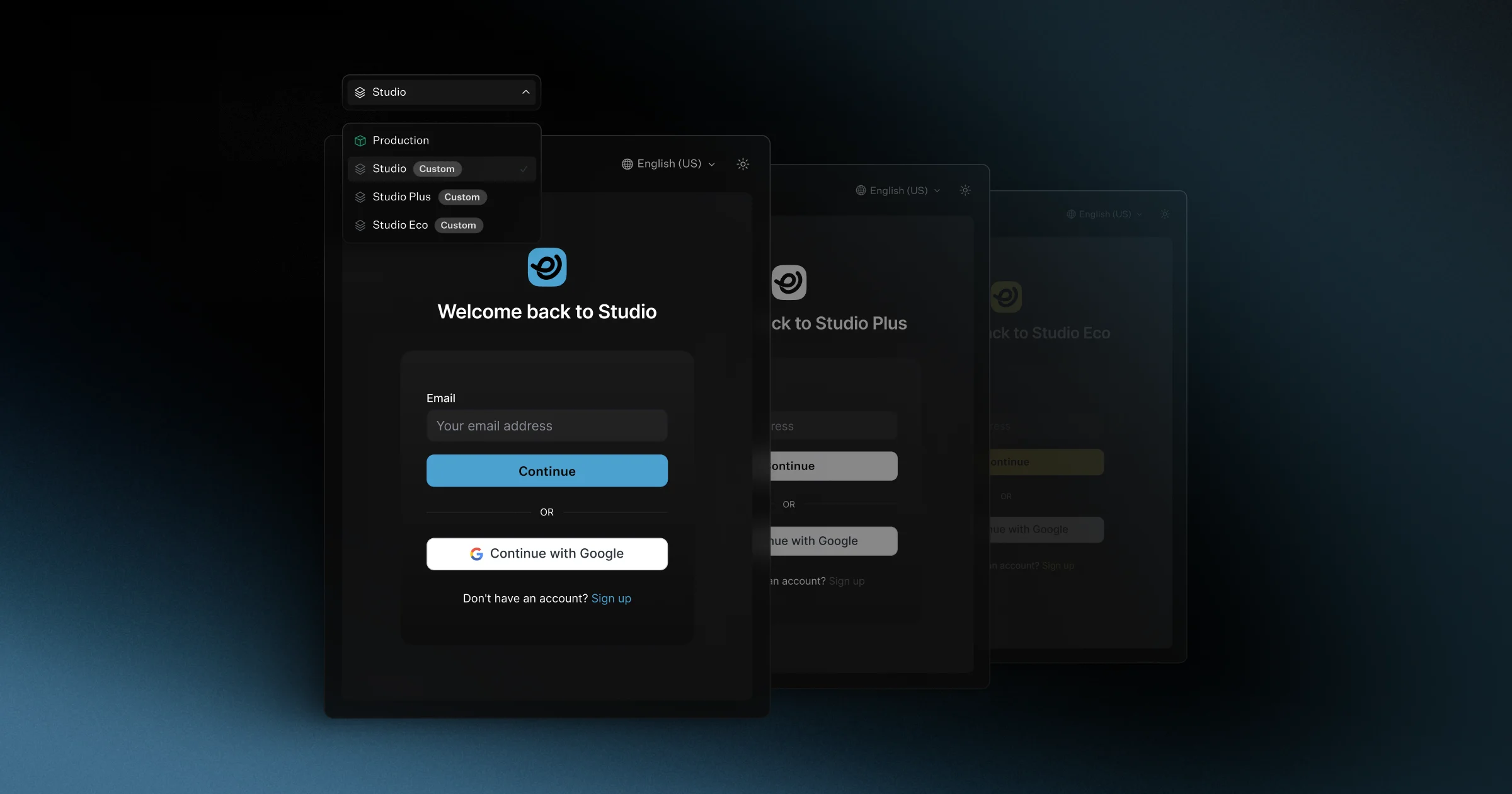The image size is (1512, 794).
Task: Click the layers icon in selector header
Action: point(360,93)
